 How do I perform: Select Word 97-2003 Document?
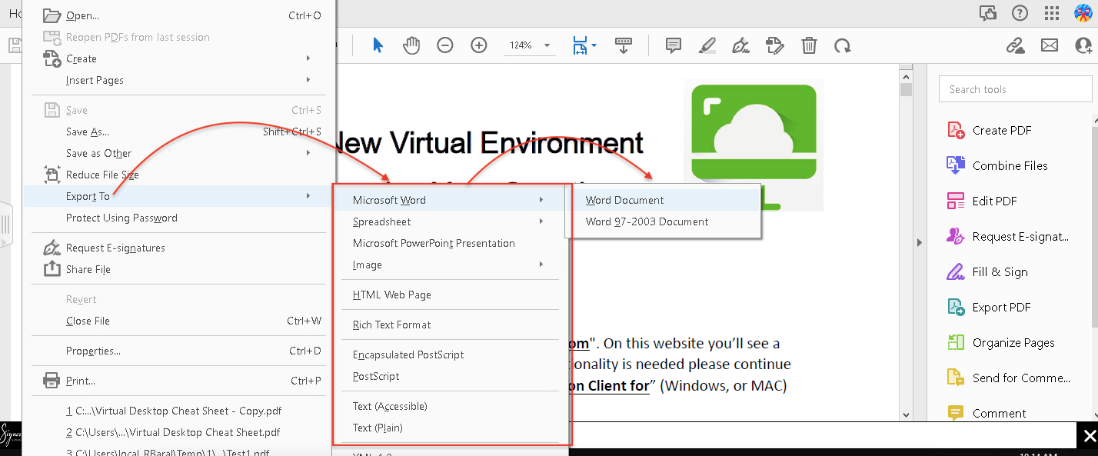pos(647,222)
